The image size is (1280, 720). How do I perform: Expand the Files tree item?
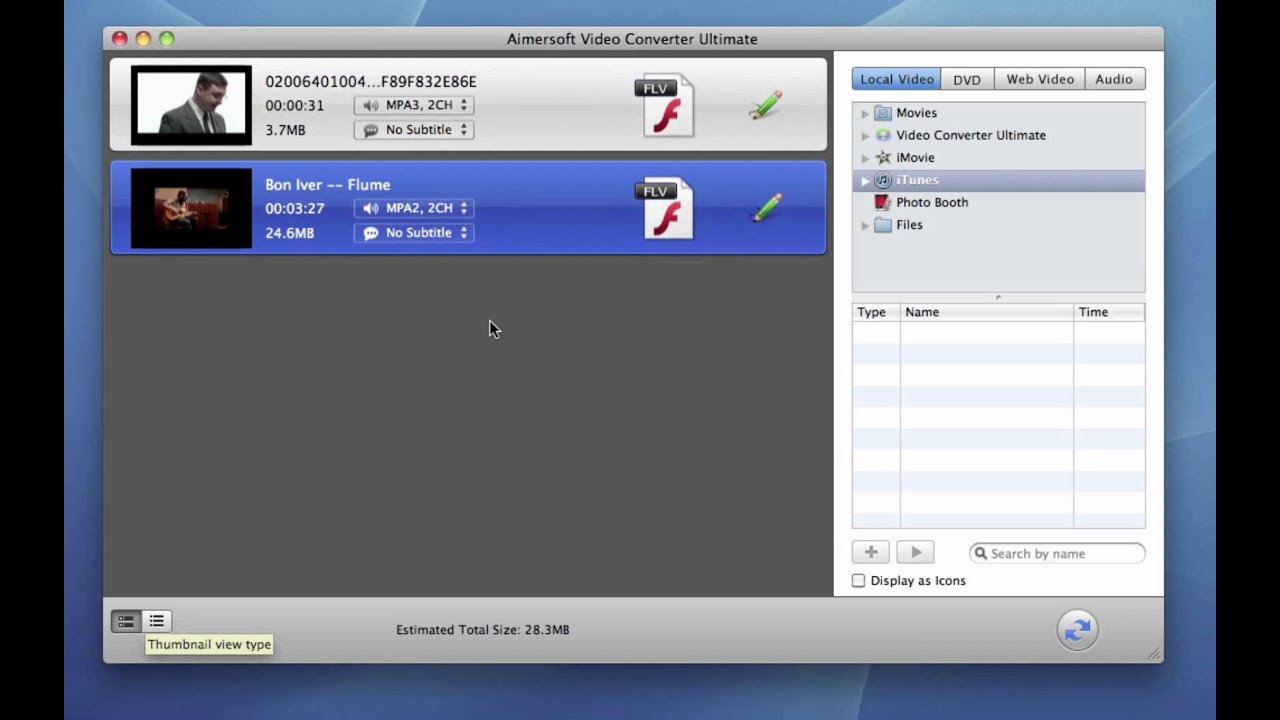[865, 225]
